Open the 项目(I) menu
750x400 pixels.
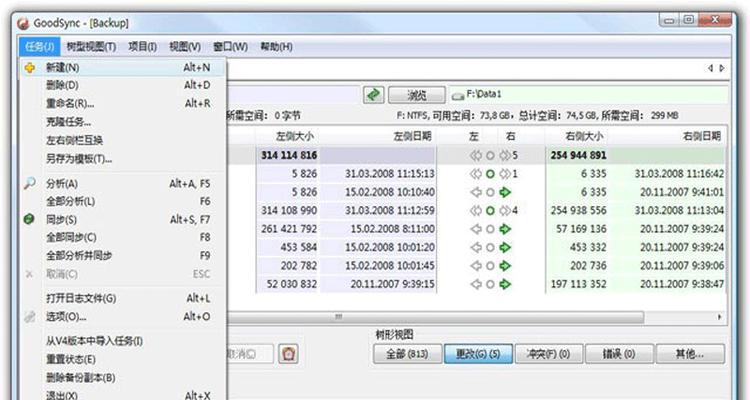tap(143, 46)
